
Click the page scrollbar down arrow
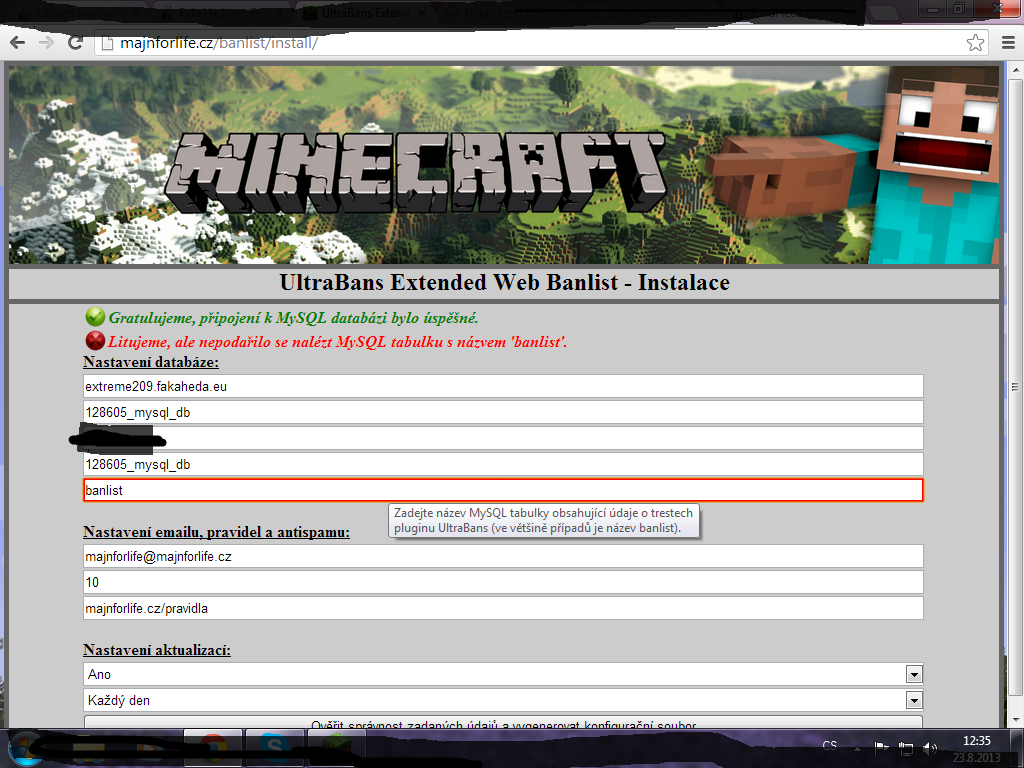coord(1016,719)
